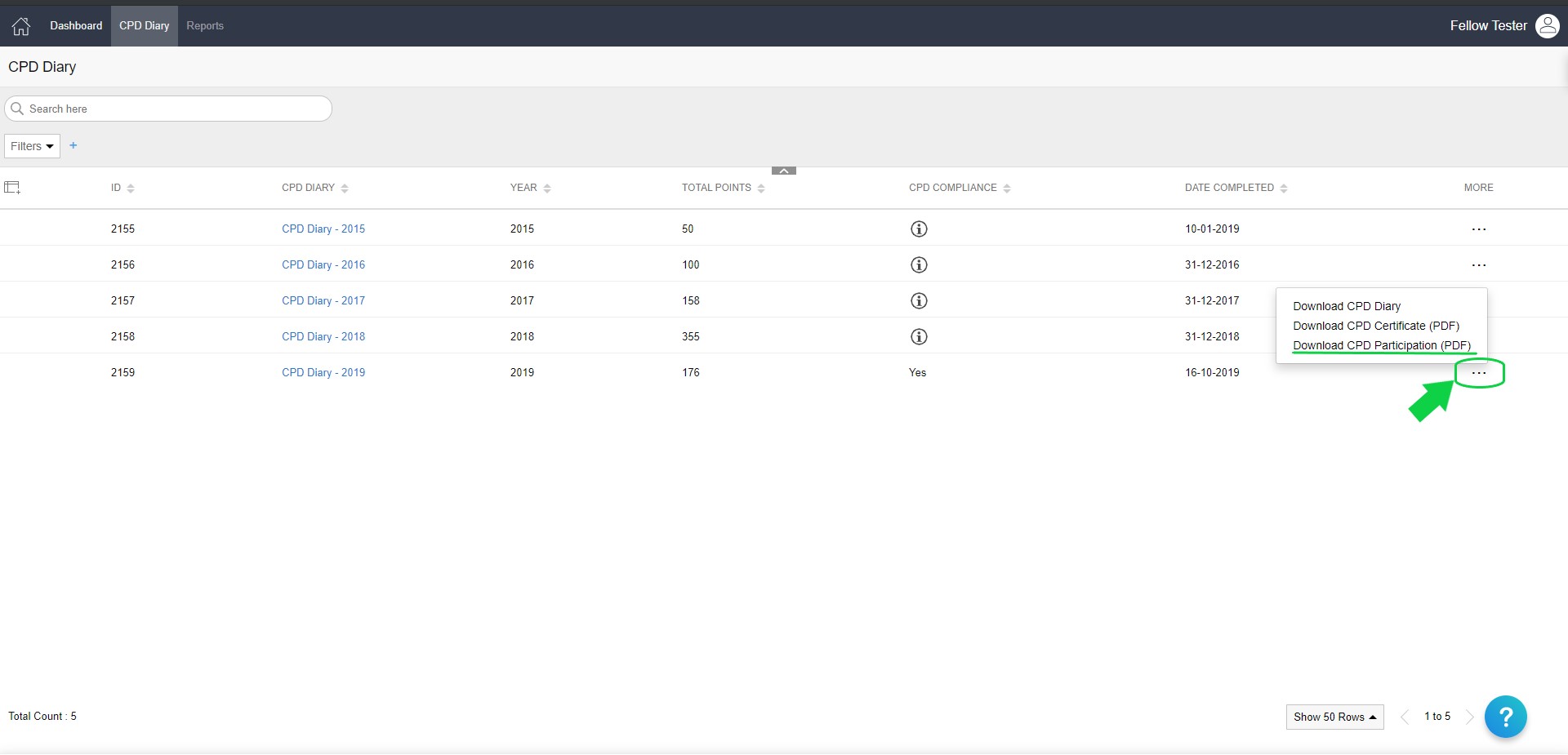Select the CPD Diary tab
The width and height of the screenshot is (1568, 755).
(x=145, y=26)
